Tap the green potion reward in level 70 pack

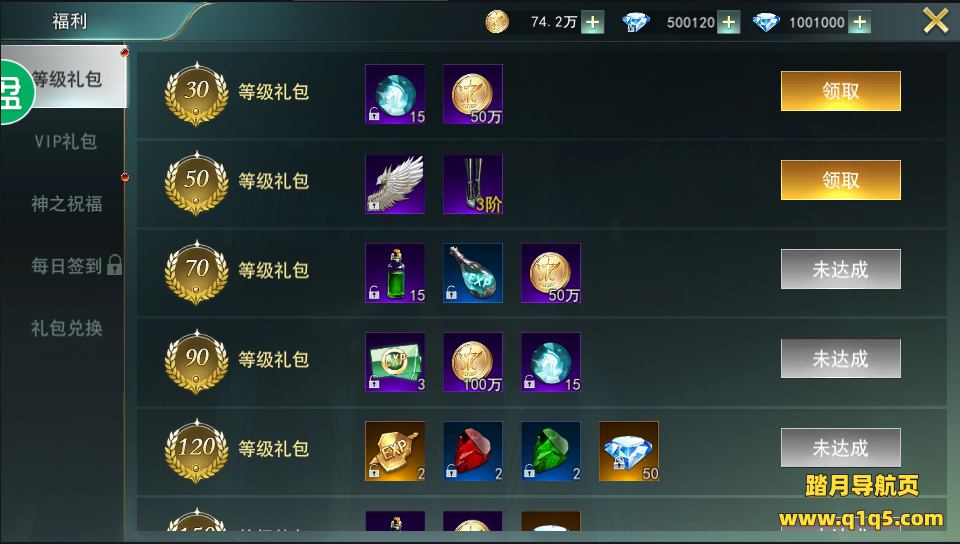pyautogui.click(x=395, y=273)
